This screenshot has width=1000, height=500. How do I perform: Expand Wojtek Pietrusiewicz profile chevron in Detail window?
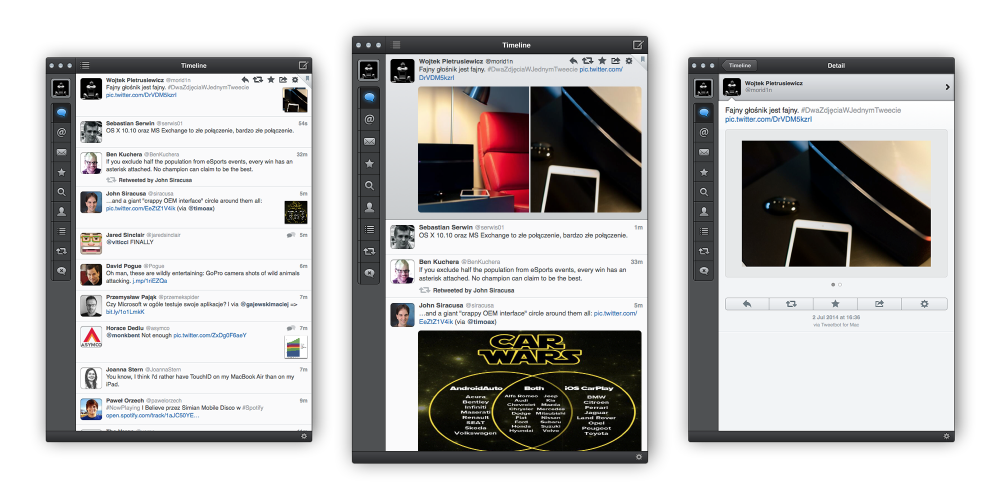pyautogui.click(x=948, y=87)
